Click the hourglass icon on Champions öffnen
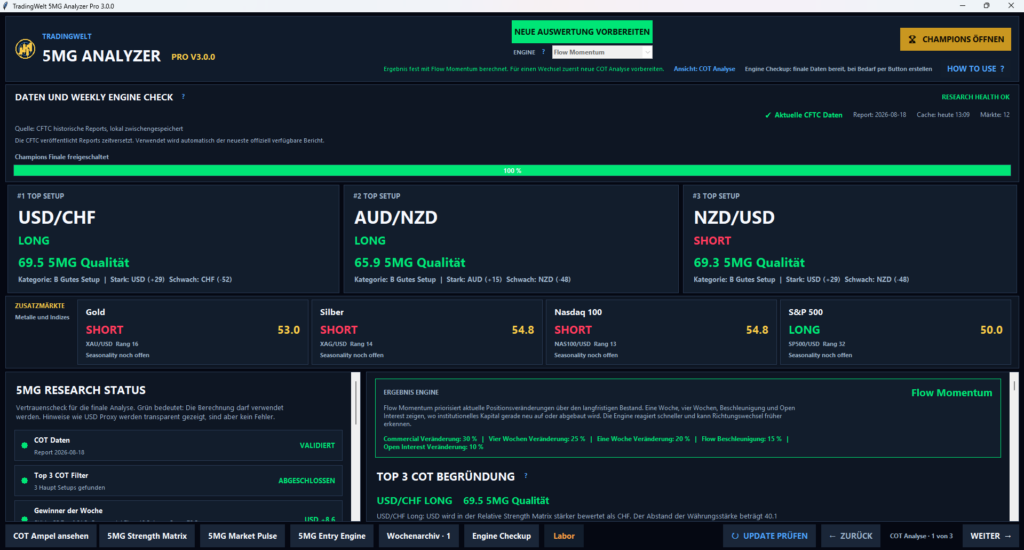1024x550 pixels. tap(912, 39)
